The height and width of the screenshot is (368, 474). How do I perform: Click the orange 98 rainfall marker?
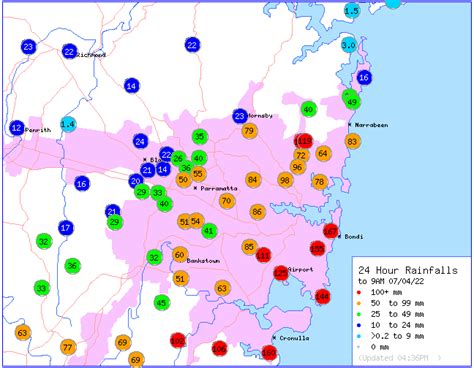tap(285, 180)
